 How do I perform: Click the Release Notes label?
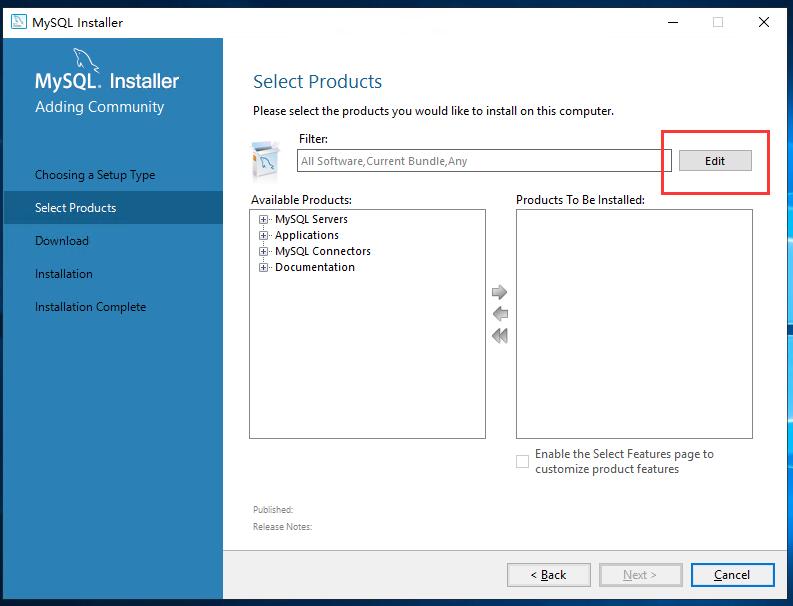point(282,527)
